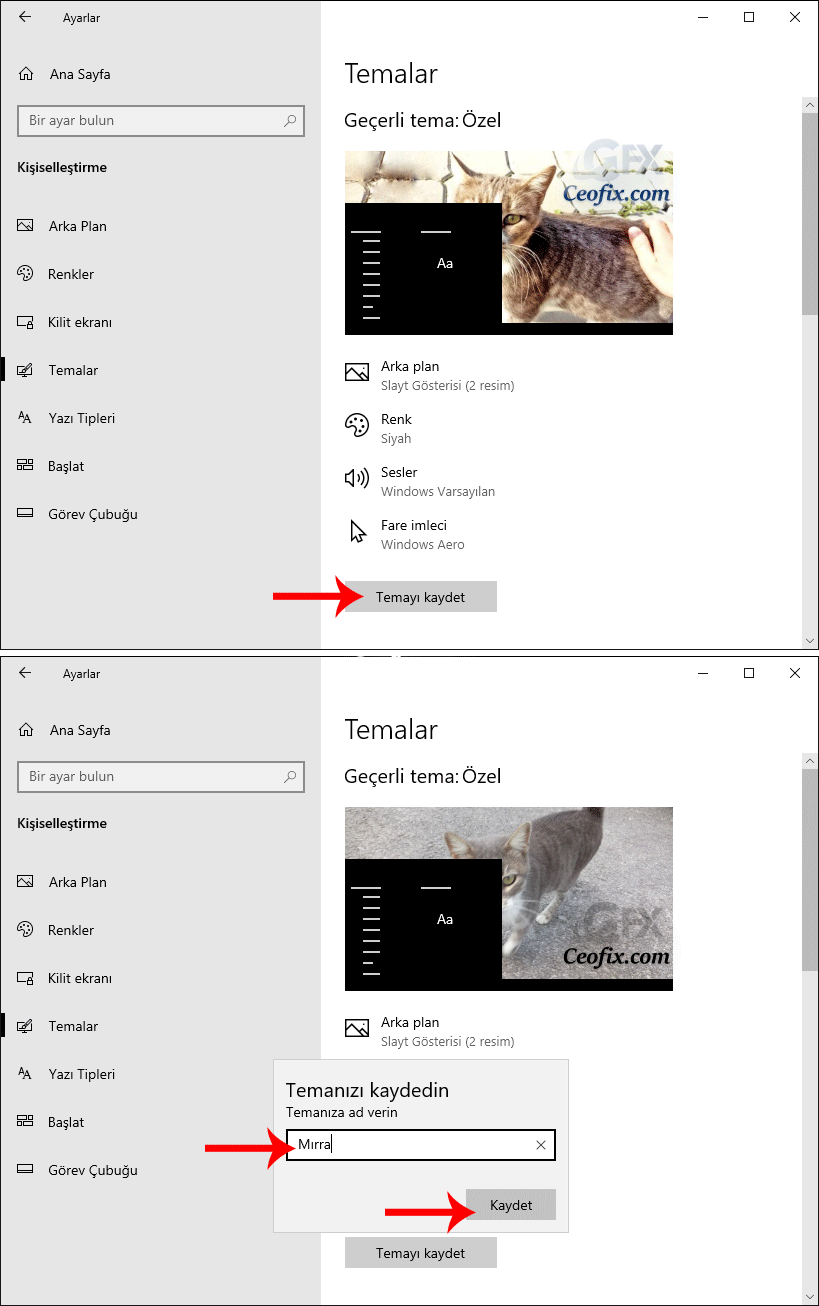Open Ana Sayfa home in bottom window
819x1306 pixels.
(64, 730)
